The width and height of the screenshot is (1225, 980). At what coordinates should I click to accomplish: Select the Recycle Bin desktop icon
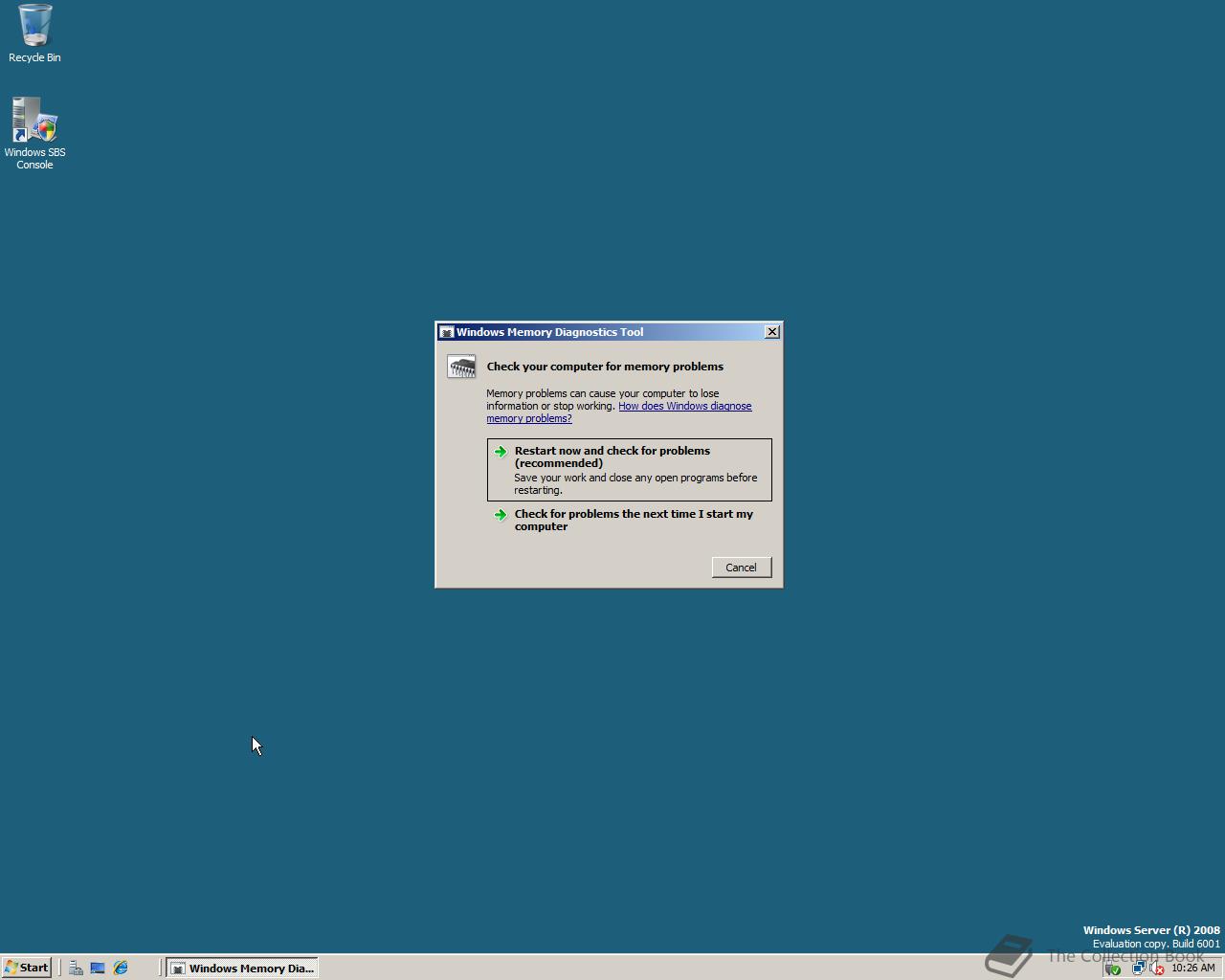coord(34,33)
